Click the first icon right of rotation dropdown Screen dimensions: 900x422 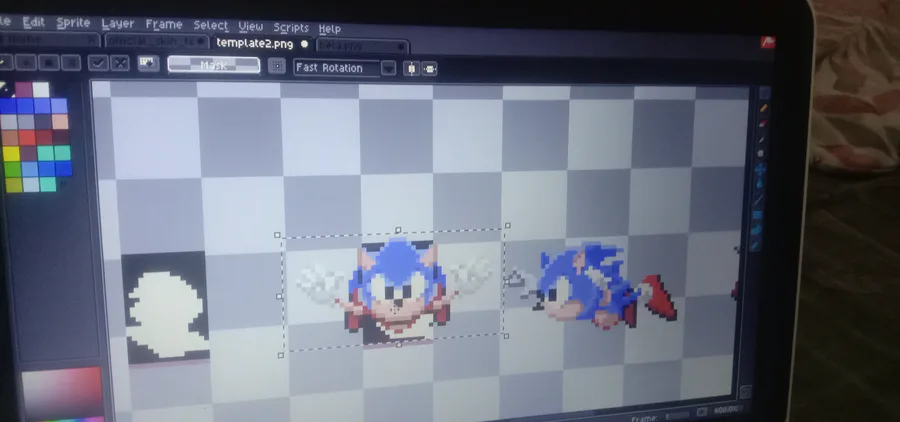point(411,68)
